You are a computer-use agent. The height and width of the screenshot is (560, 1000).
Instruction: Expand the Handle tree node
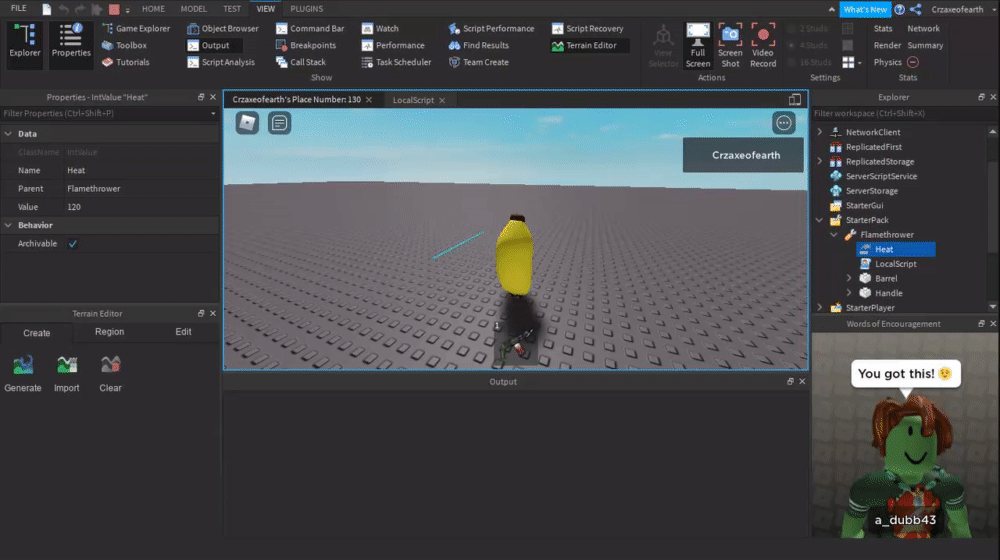coord(849,293)
